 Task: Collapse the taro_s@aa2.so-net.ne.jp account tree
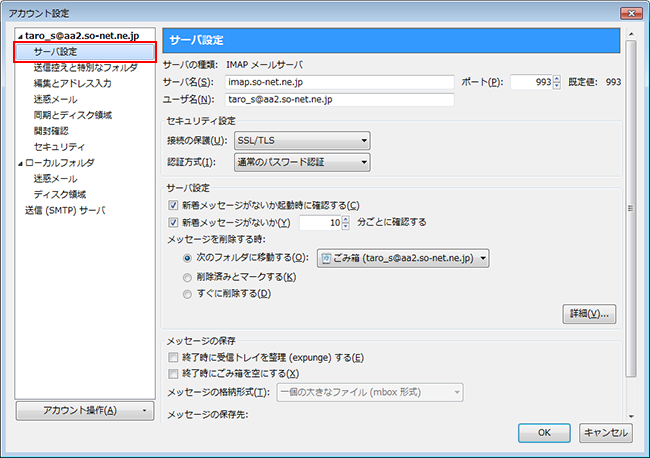coord(19,35)
